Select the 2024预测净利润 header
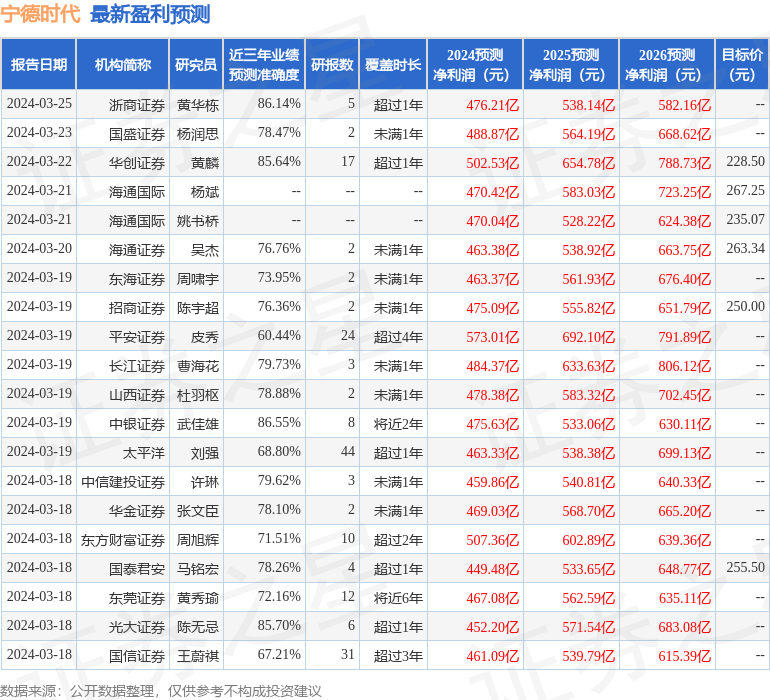 [475, 64]
